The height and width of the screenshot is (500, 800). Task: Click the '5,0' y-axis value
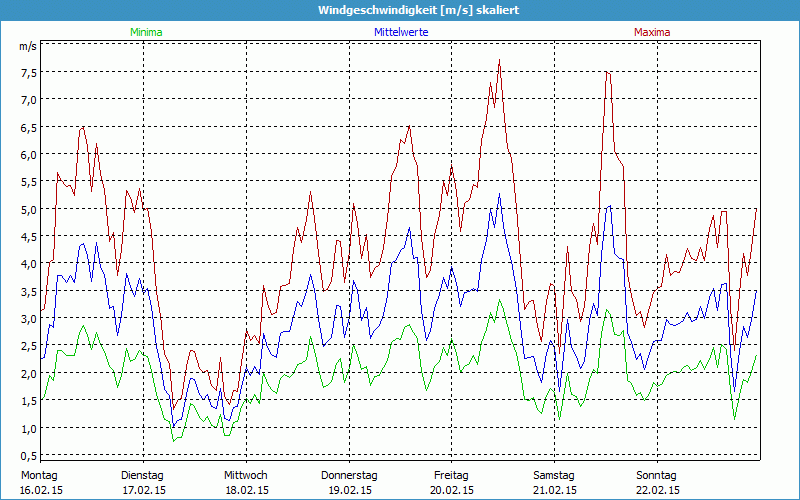29,209
